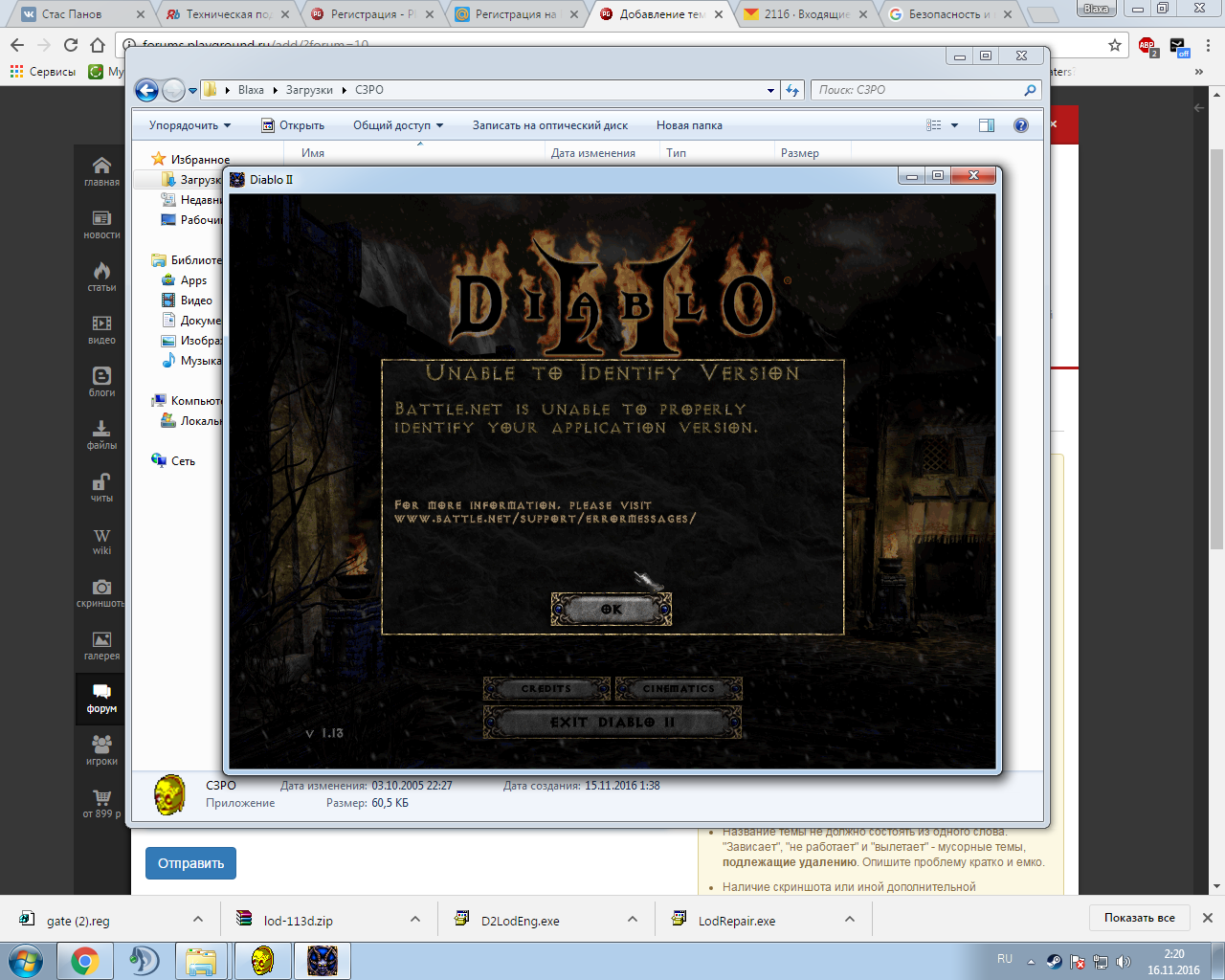Click the gallery (галерея) sidebar icon

click(x=101, y=645)
